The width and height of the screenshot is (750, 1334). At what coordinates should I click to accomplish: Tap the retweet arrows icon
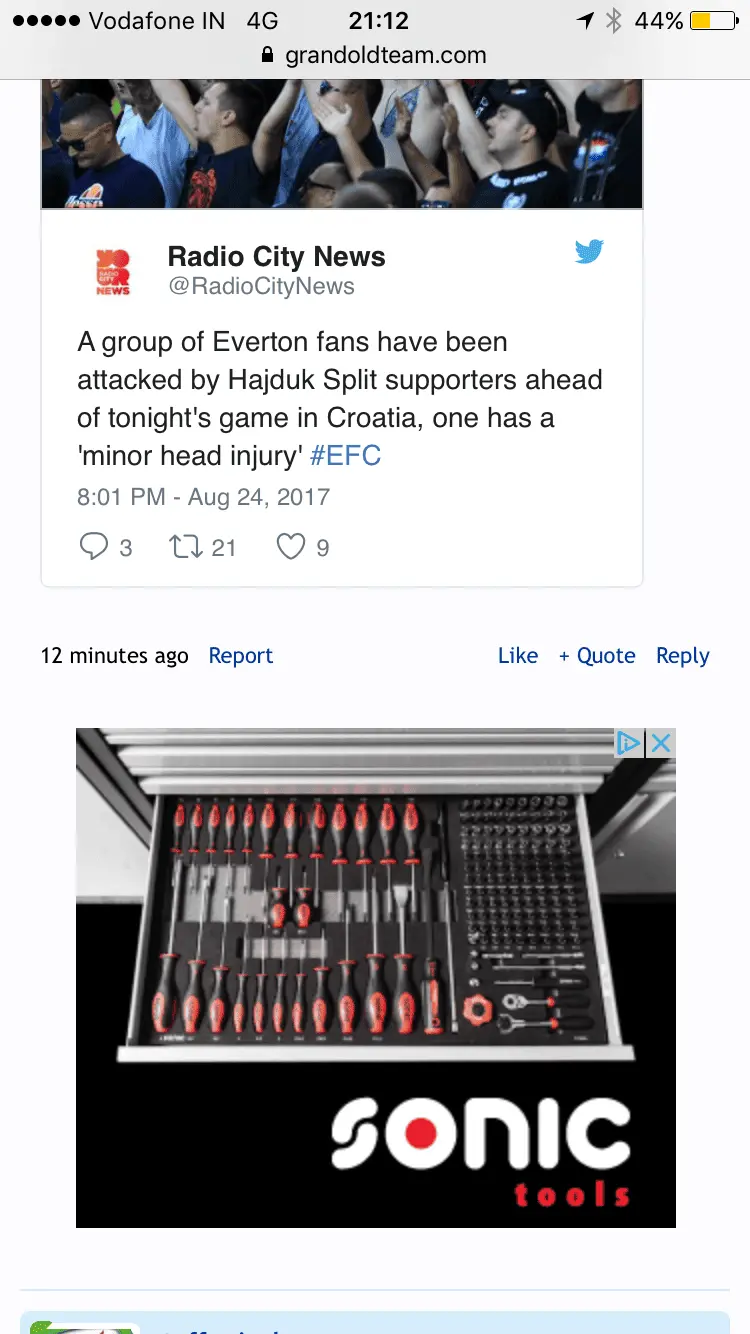pyautogui.click(x=186, y=546)
